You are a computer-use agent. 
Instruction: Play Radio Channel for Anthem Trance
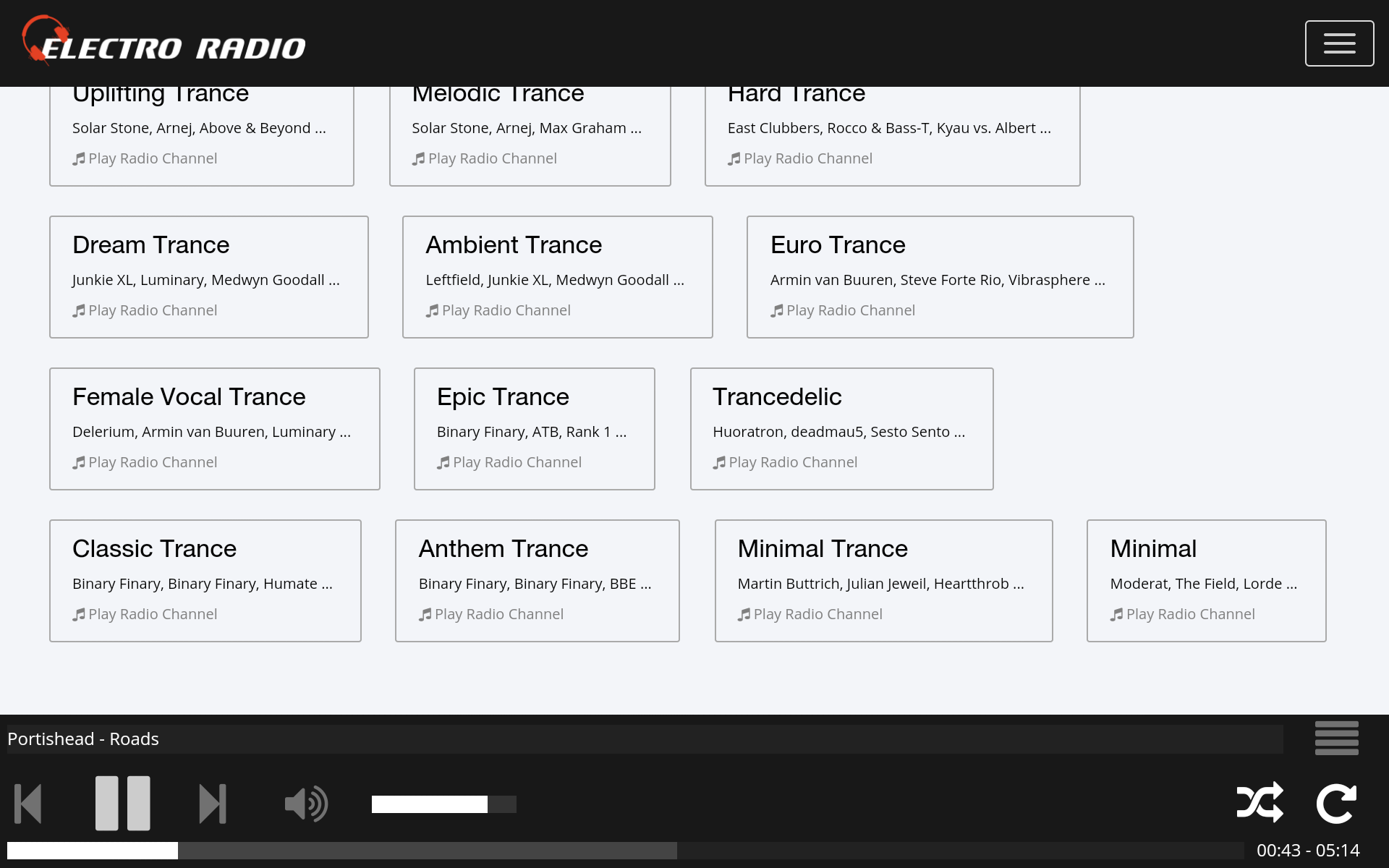[x=491, y=614]
